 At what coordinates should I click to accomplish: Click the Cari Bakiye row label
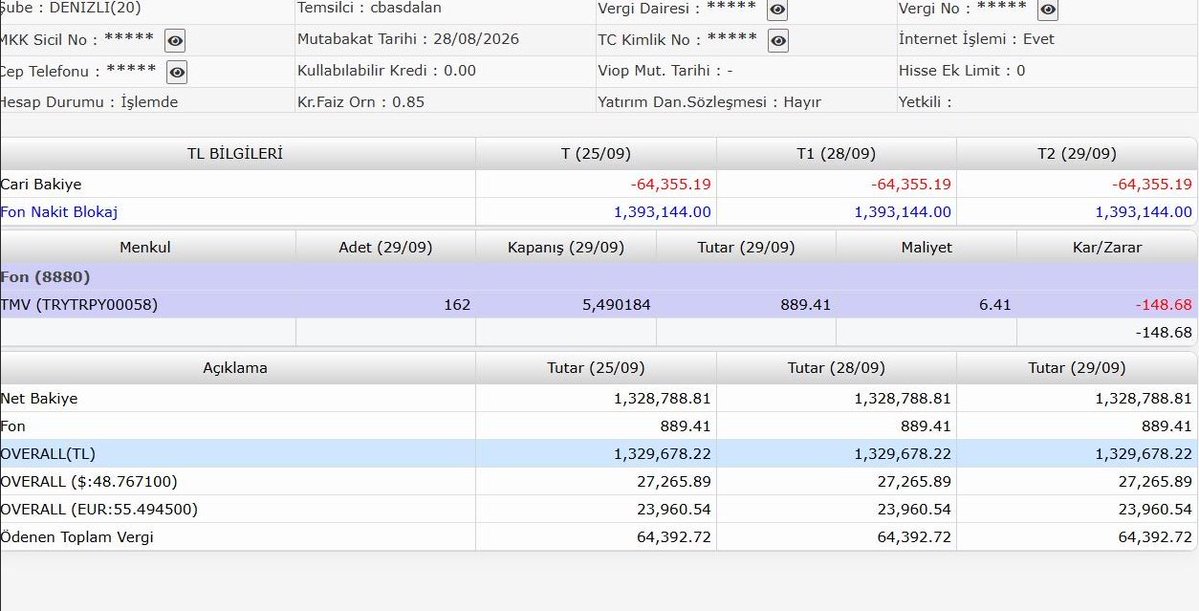(x=41, y=184)
